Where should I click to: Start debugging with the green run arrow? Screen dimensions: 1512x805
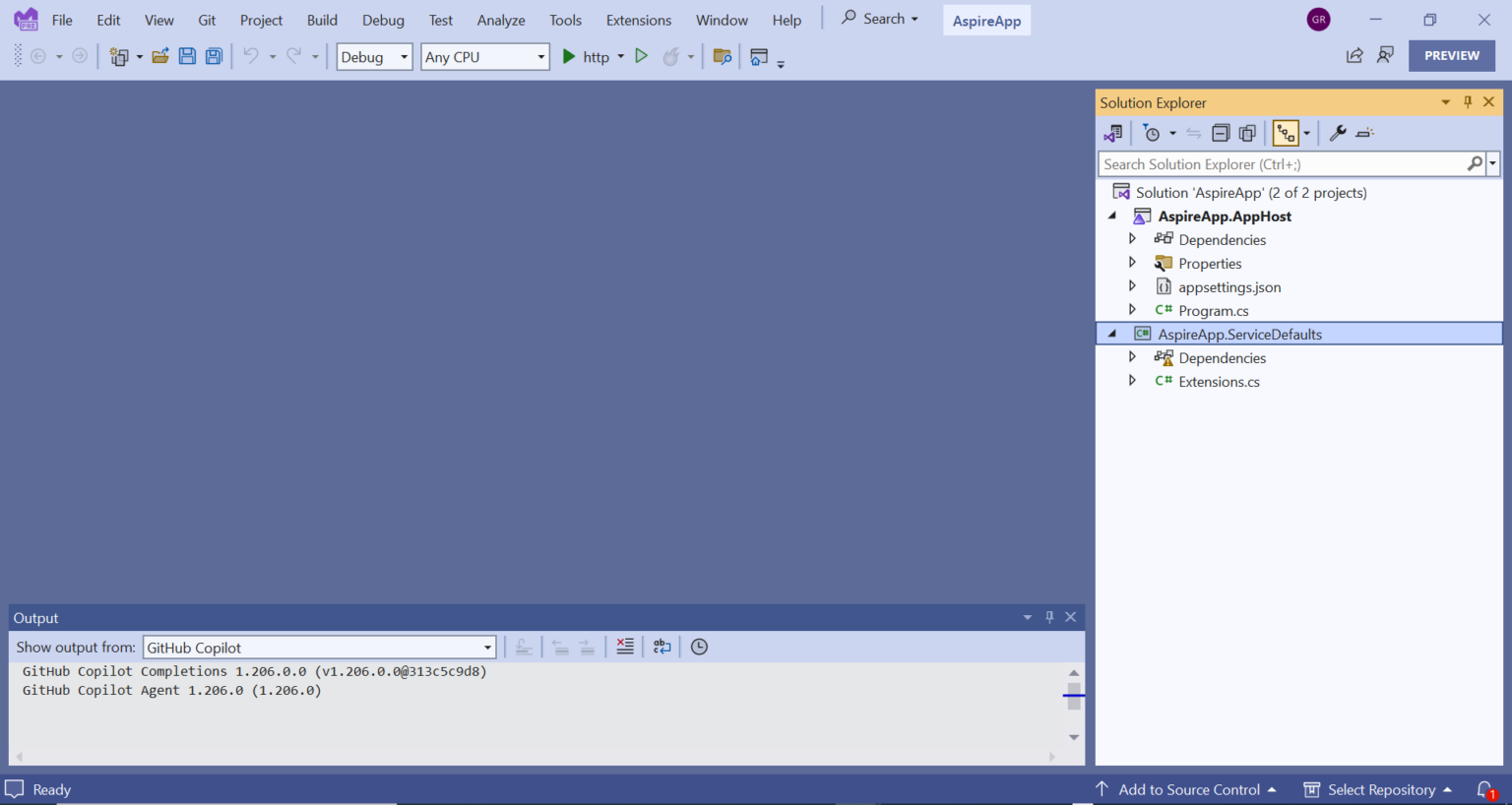[x=568, y=56]
